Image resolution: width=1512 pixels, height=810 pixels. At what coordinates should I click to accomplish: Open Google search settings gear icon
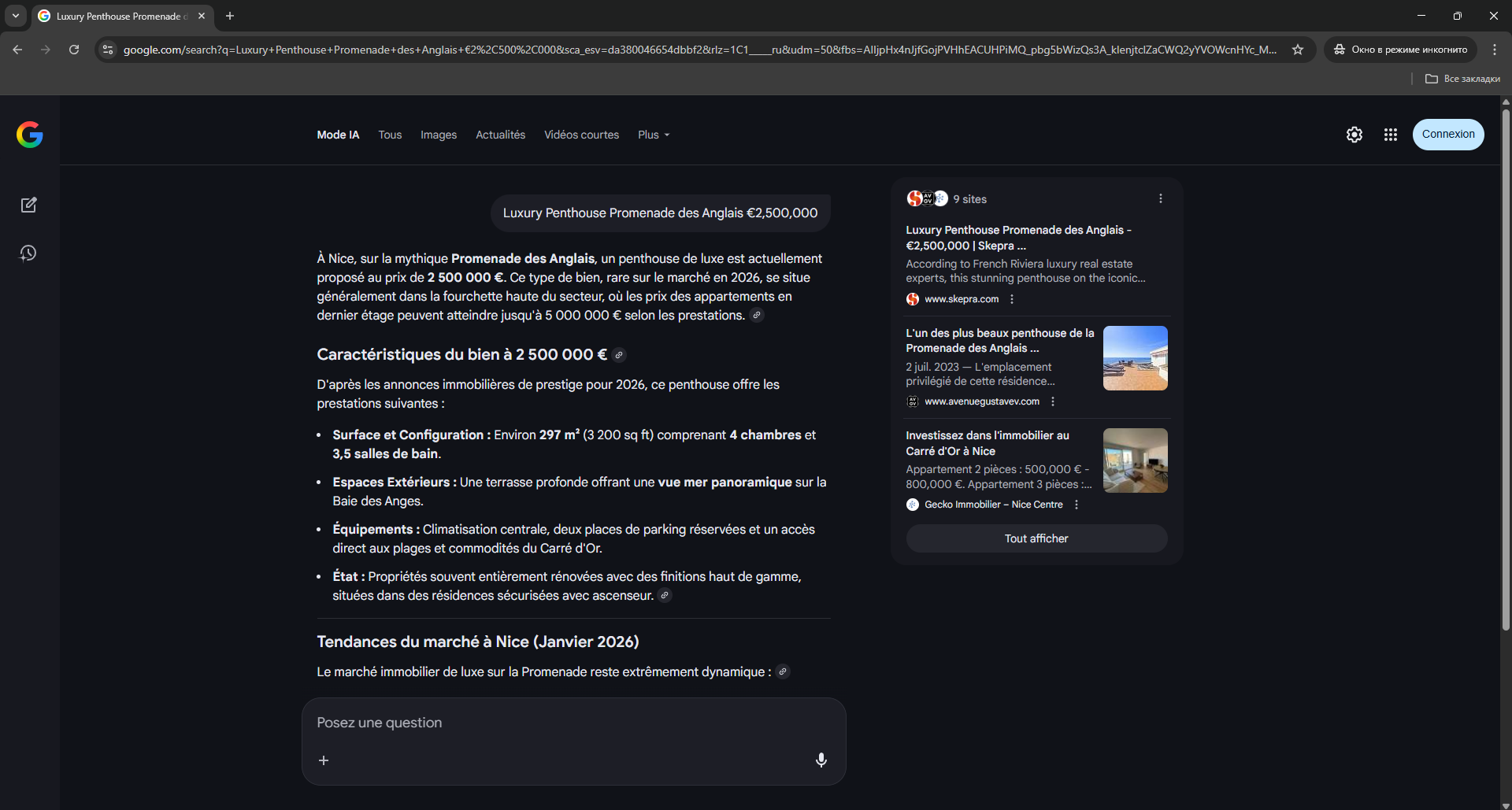[1354, 135]
